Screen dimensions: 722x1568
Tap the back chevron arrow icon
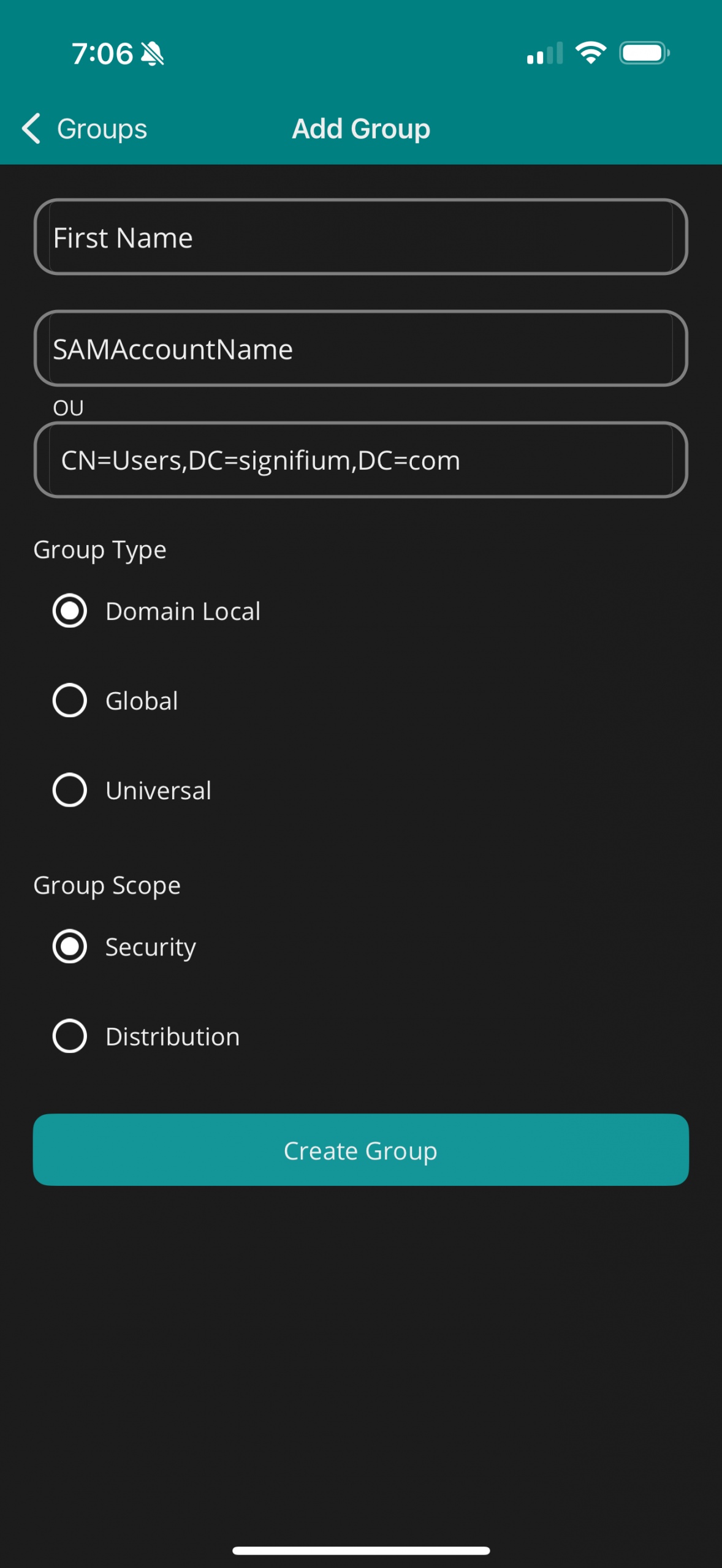[x=31, y=129]
